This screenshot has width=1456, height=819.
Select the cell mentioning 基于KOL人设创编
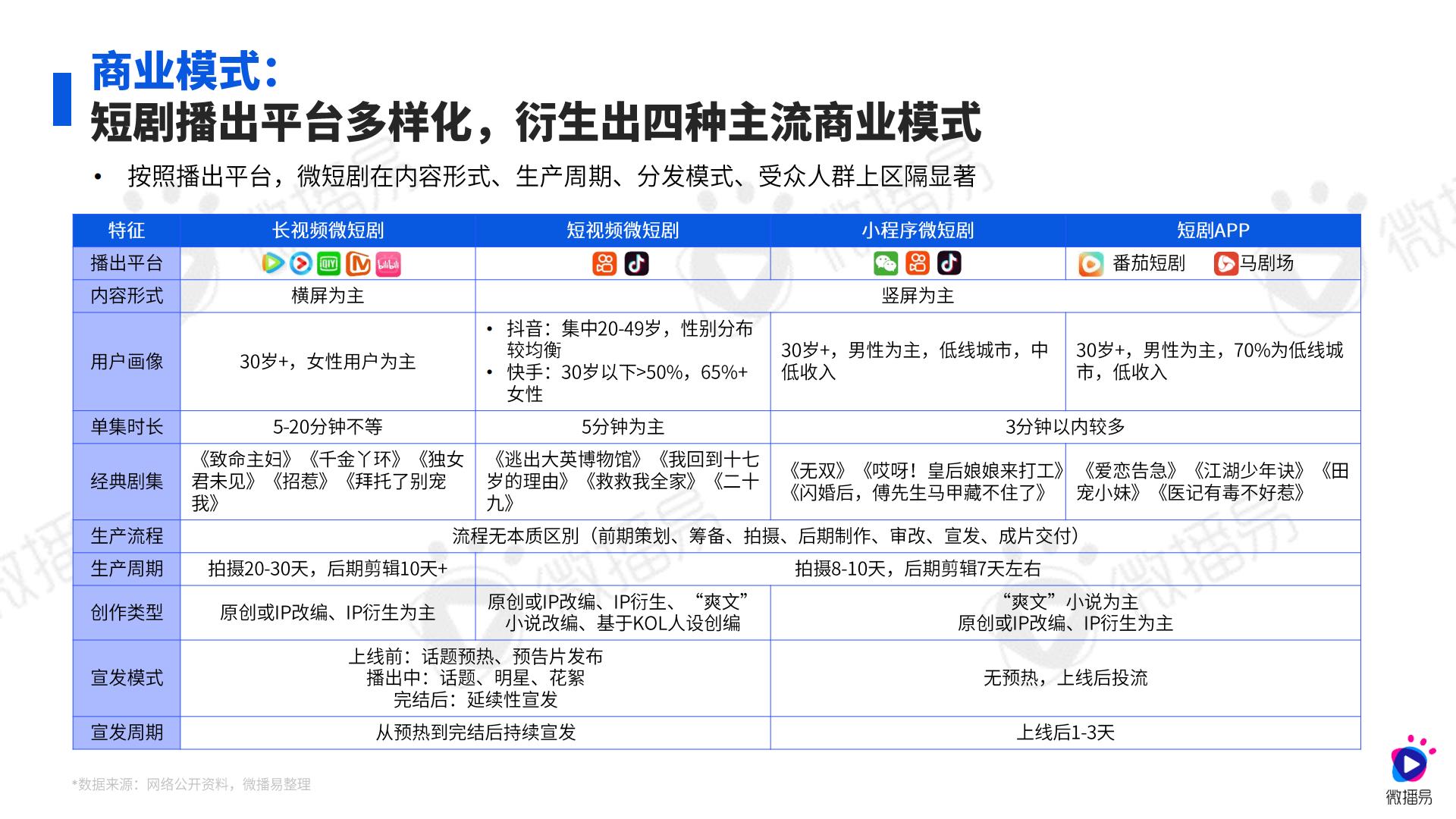[x=623, y=613]
